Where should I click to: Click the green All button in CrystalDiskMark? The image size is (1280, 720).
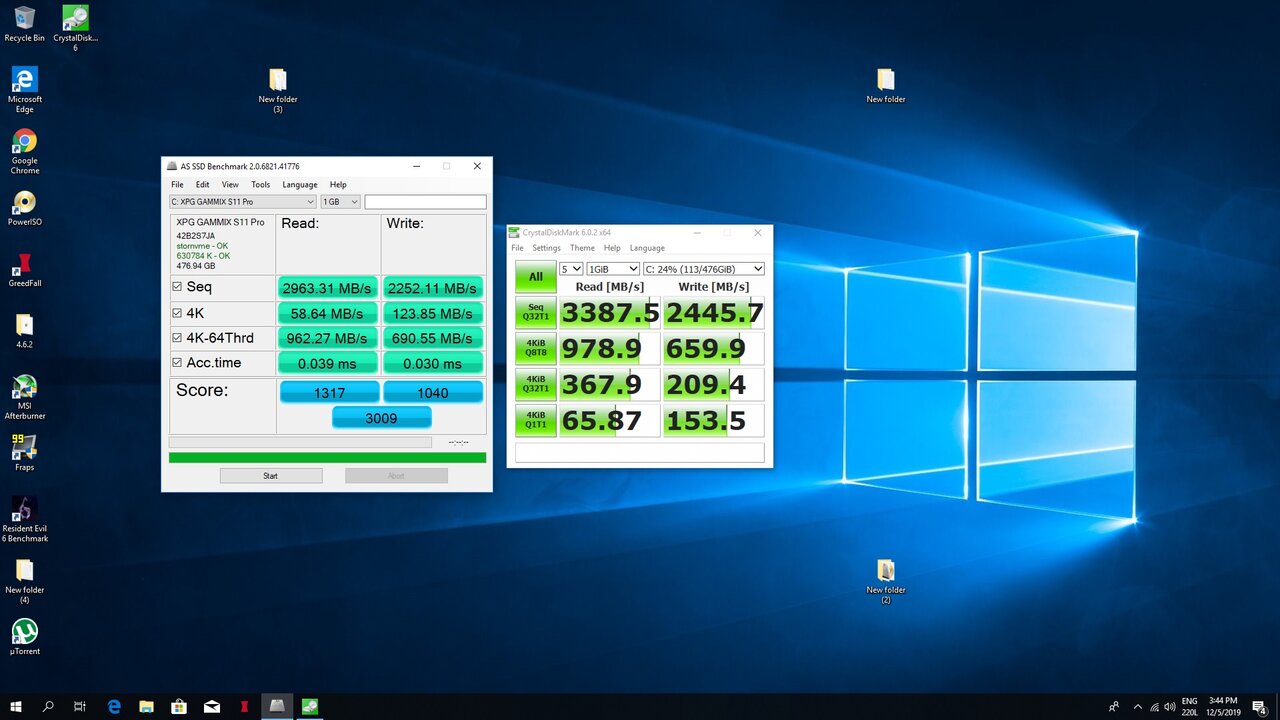(536, 277)
